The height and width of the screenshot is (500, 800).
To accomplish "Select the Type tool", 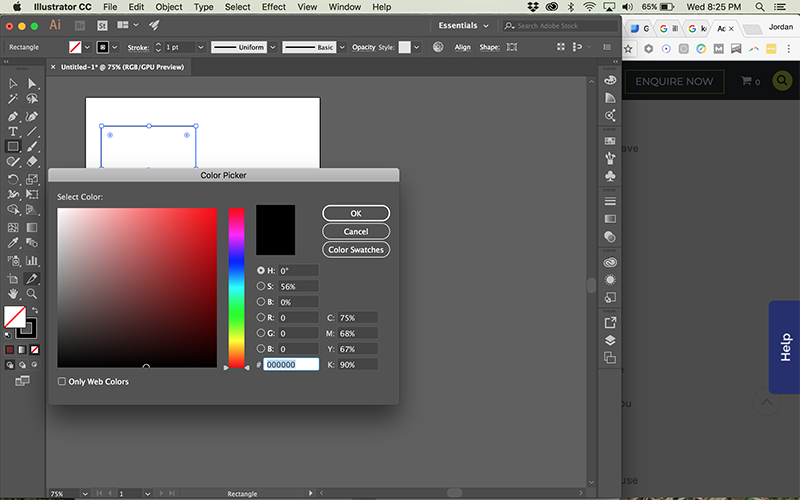I will point(13,132).
